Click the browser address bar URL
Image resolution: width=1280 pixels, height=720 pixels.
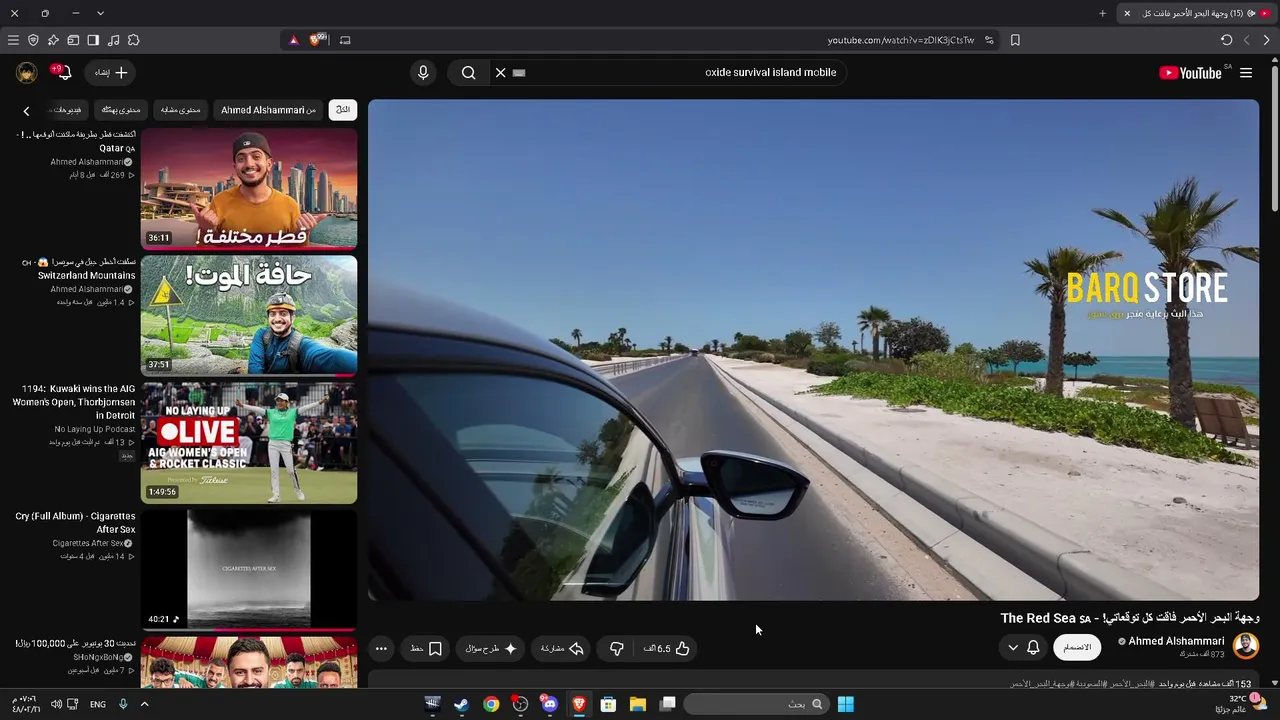[901, 40]
